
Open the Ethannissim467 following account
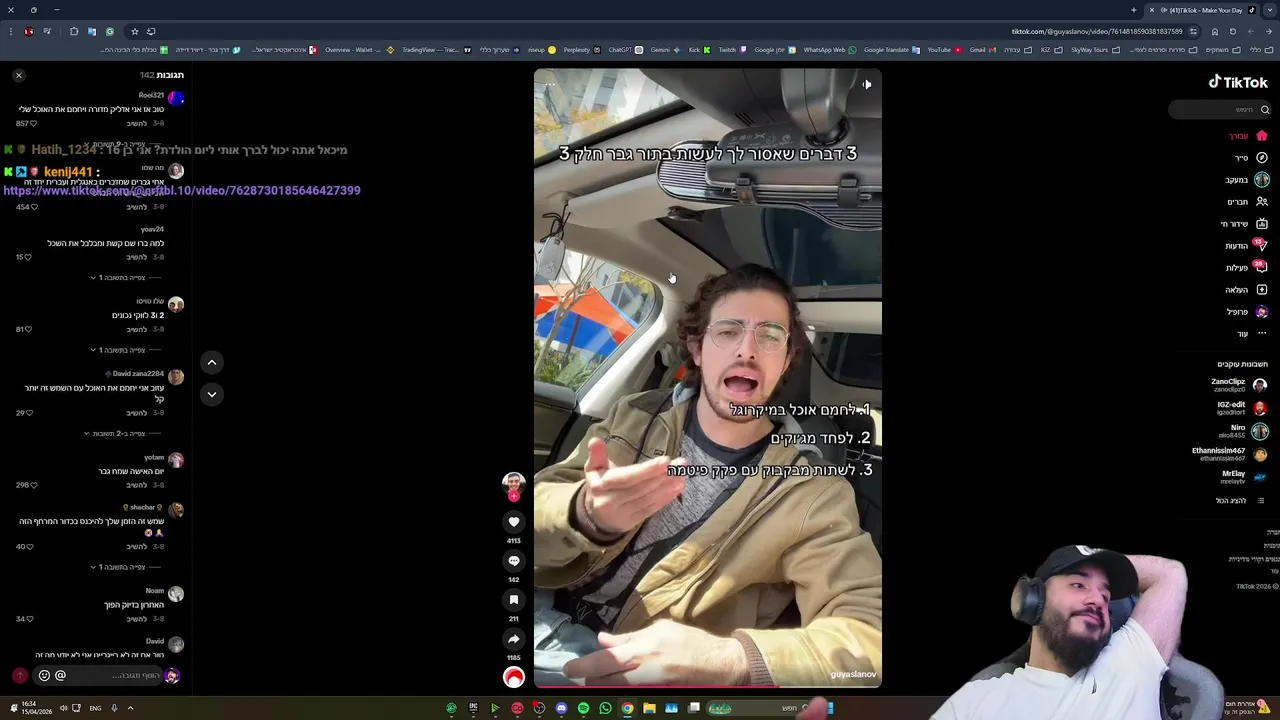click(1229, 454)
